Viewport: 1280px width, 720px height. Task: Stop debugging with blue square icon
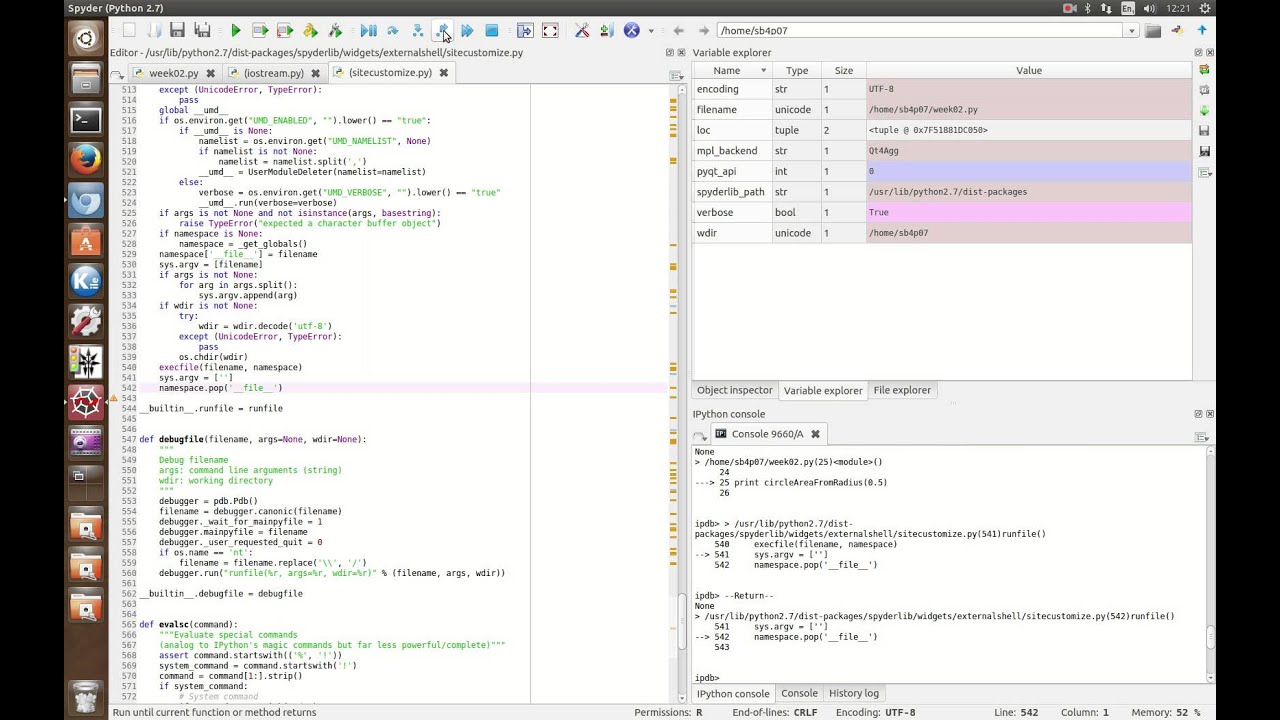pyautogui.click(x=492, y=31)
